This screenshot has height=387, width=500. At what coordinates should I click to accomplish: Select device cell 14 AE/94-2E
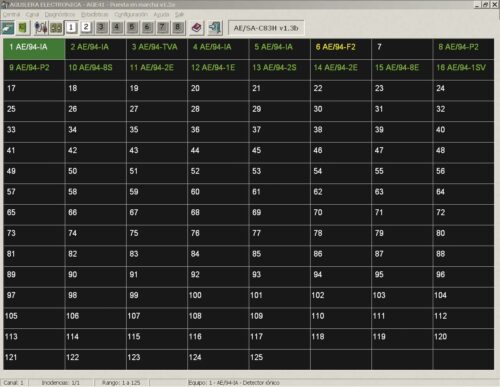point(341,70)
